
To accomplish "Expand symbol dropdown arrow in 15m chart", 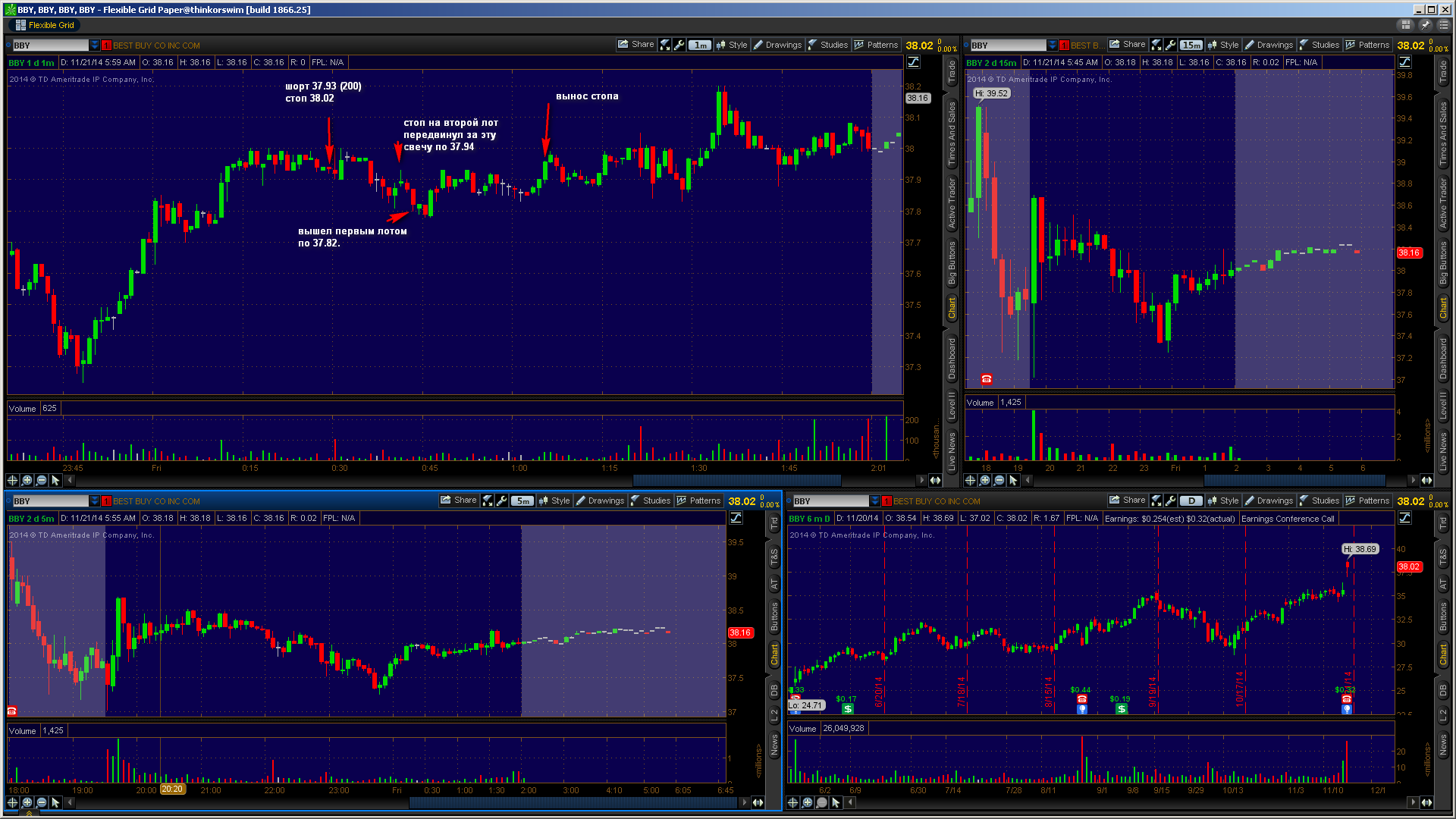I will [1052, 45].
